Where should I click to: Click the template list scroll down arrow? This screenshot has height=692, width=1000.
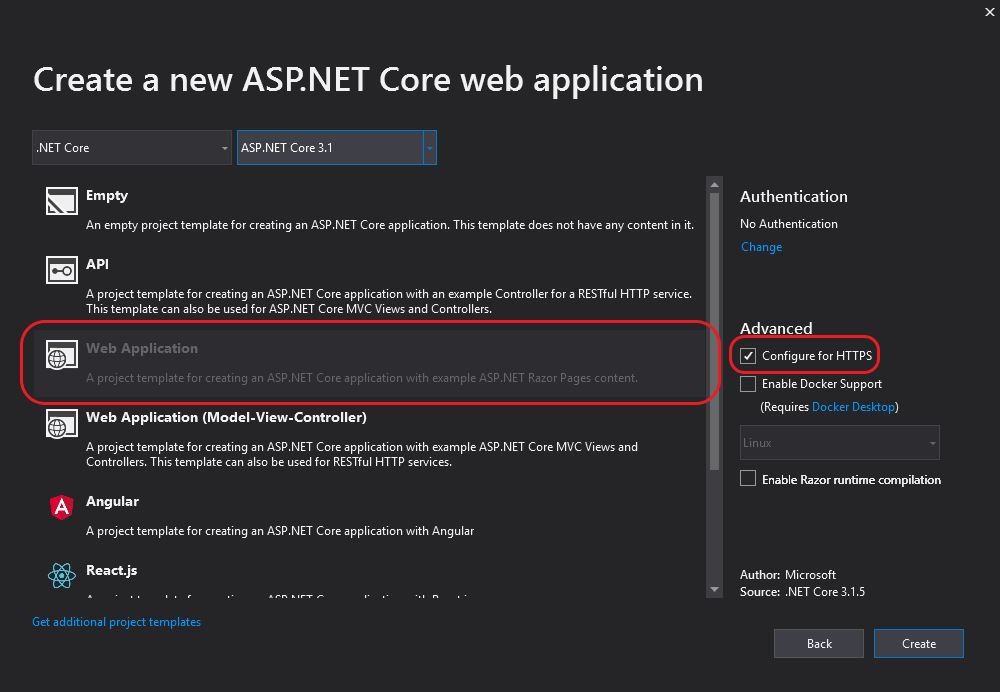coord(714,591)
